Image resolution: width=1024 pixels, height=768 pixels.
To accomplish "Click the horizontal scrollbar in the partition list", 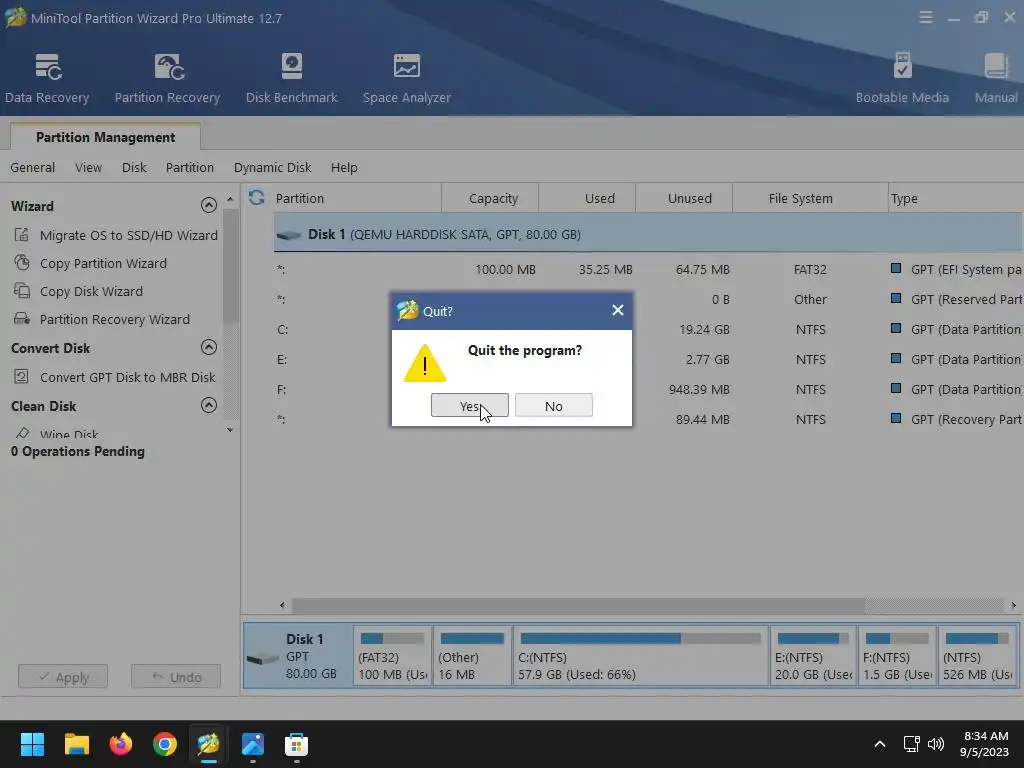I will pos(578,605).
